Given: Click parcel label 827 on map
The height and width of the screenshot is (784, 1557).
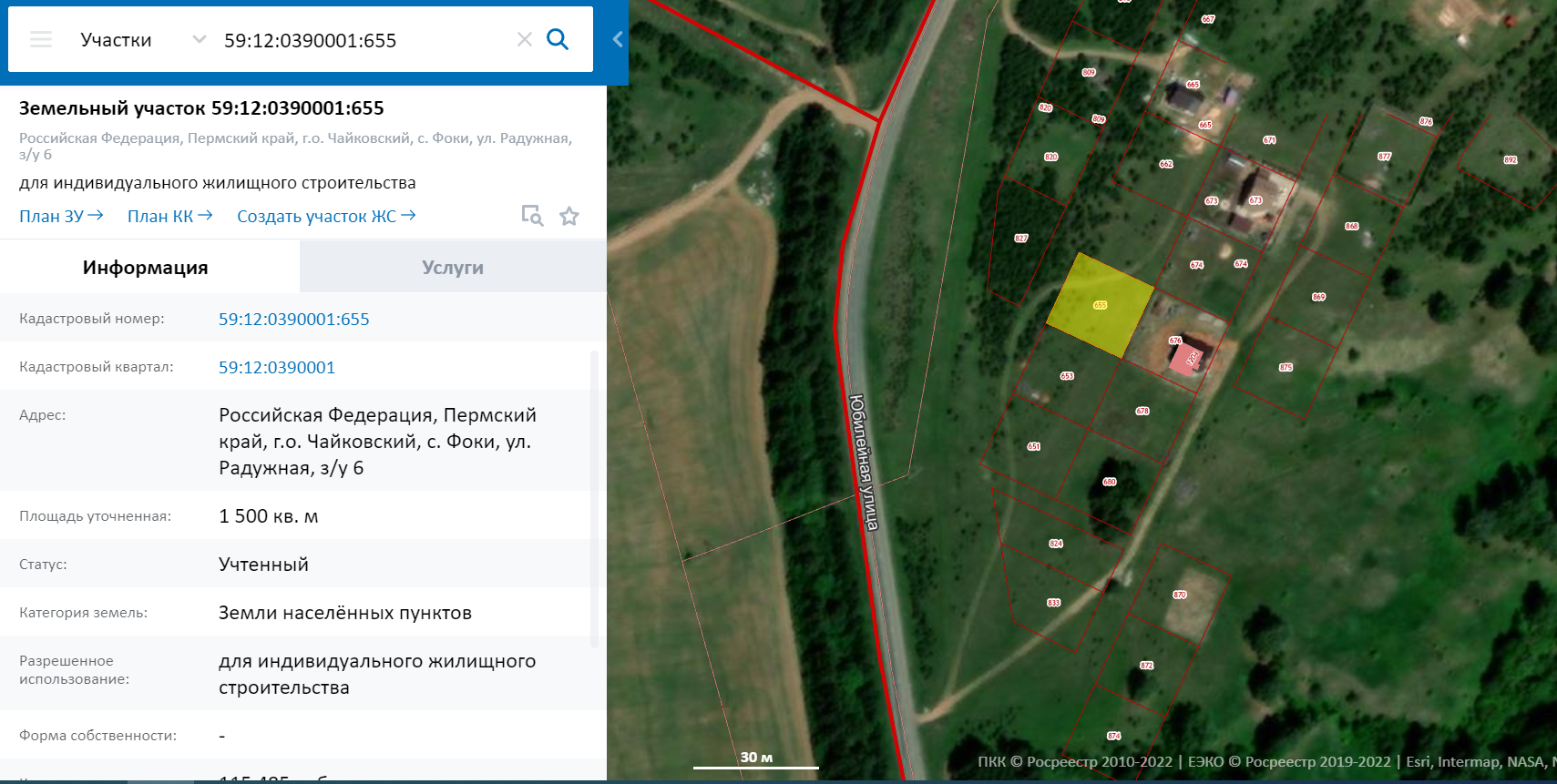Looking at the screenshot, I should click(1021, 239).
